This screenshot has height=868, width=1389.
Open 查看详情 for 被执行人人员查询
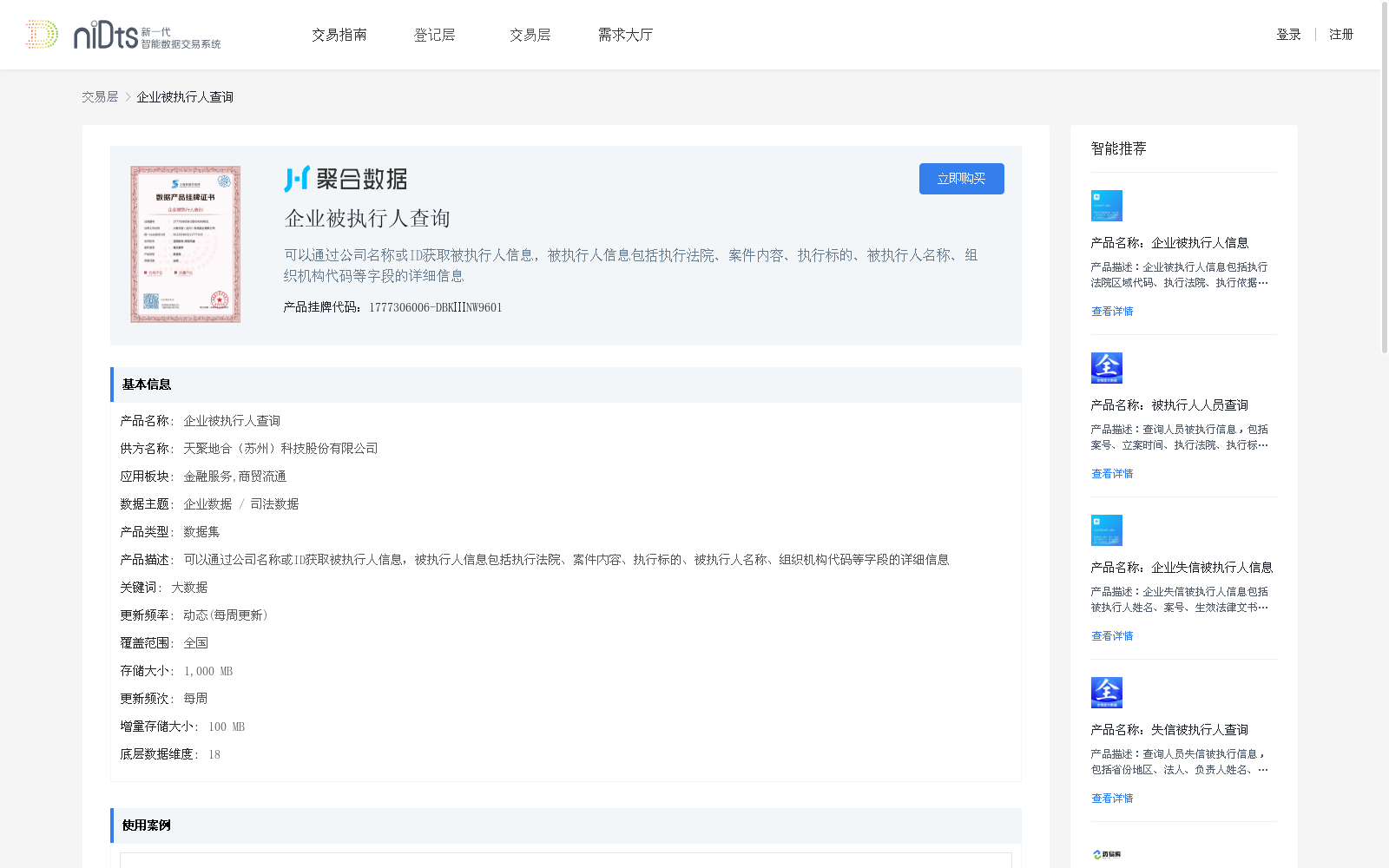point(1112,474)
